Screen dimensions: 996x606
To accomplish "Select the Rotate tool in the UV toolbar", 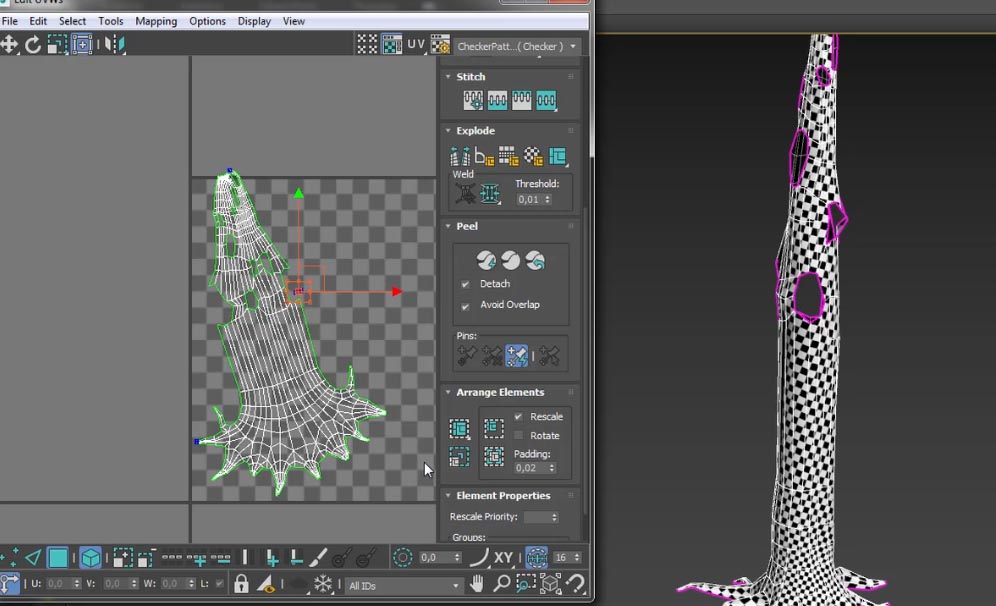I will (33, 44).
